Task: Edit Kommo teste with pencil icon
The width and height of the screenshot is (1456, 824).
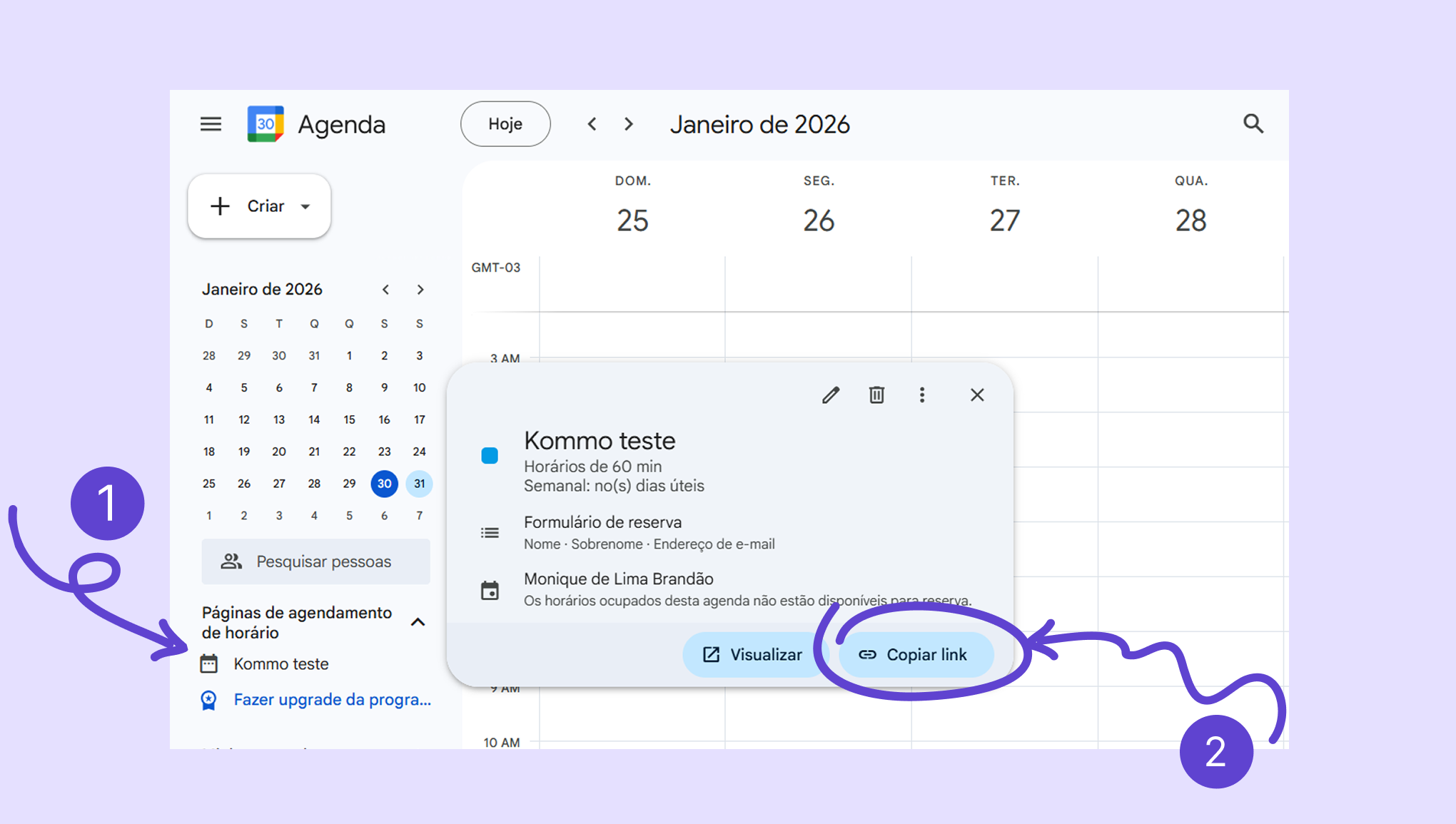Action: pos(831,395)
